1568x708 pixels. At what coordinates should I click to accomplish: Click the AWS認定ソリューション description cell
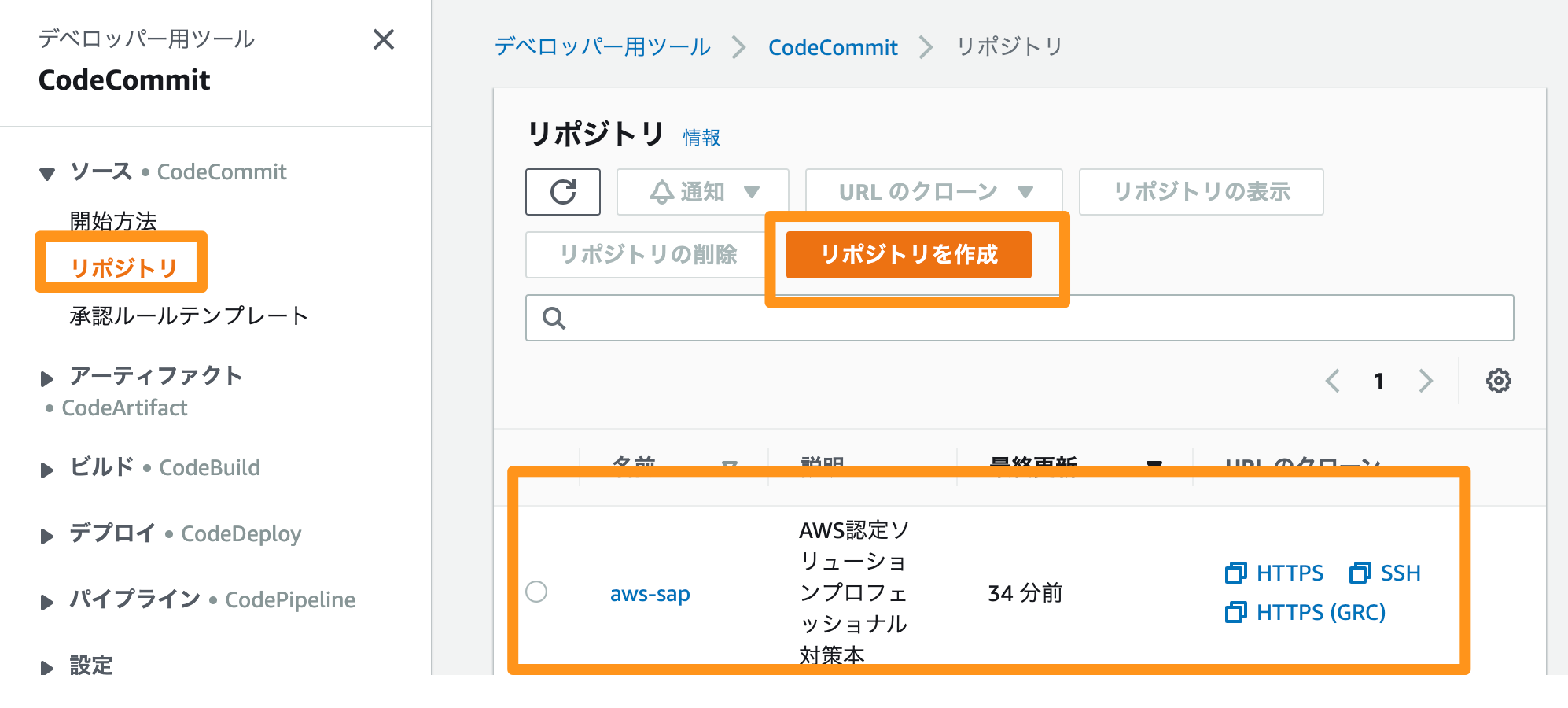(x=854, y=592)
